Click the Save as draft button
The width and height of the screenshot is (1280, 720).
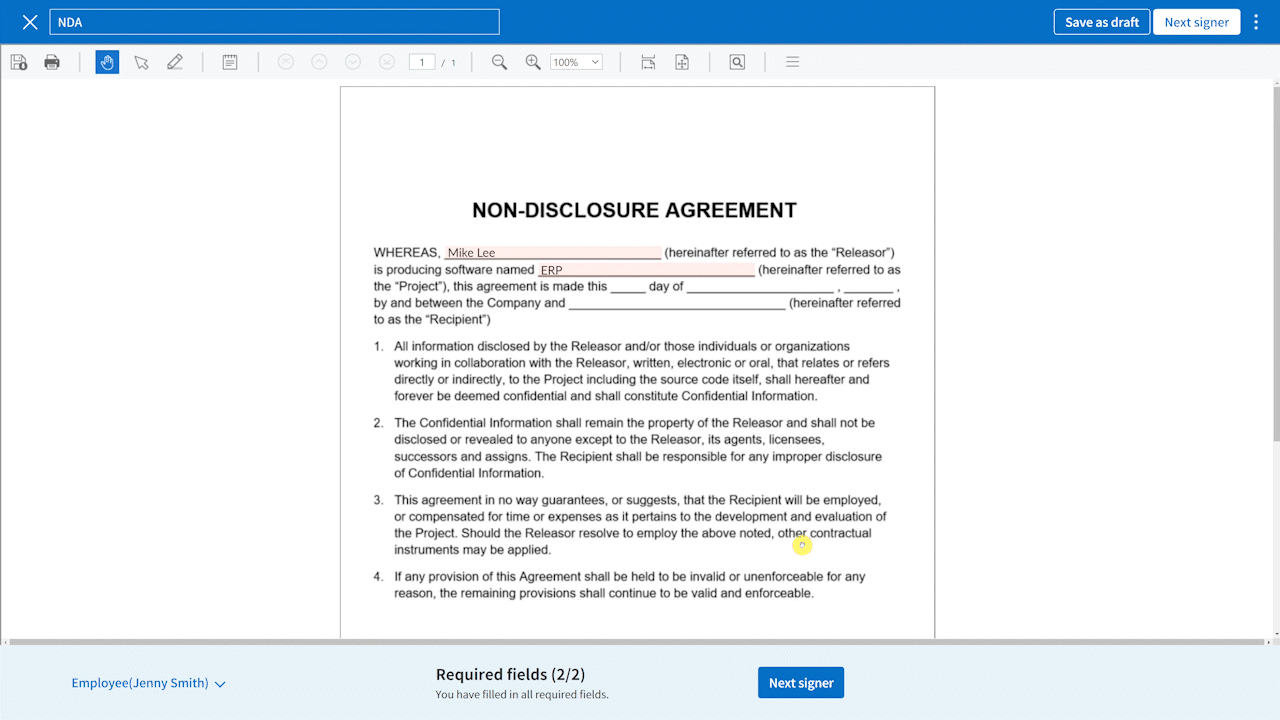pos(1101,22)
